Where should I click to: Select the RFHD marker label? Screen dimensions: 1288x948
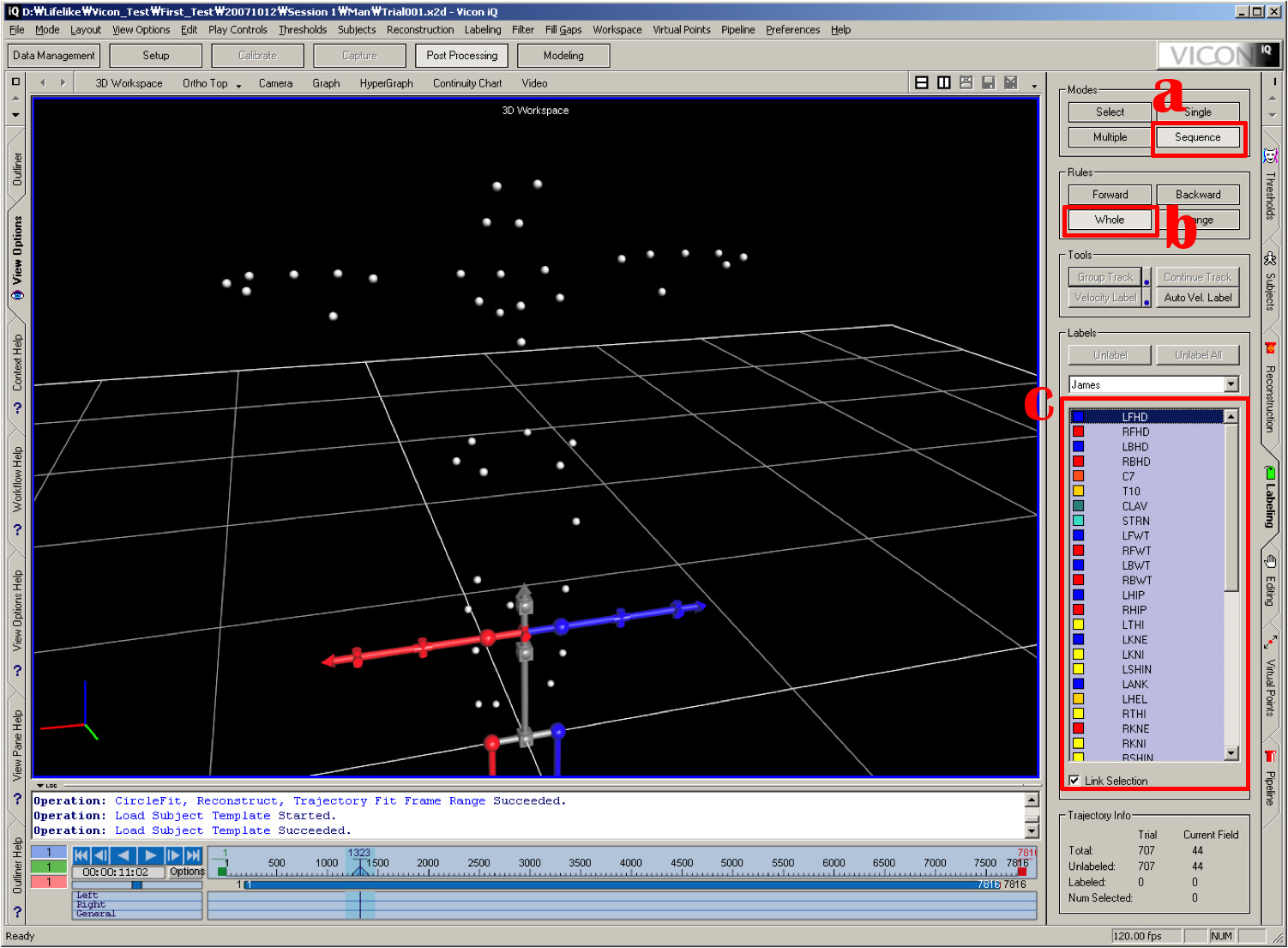[1135, 432]
